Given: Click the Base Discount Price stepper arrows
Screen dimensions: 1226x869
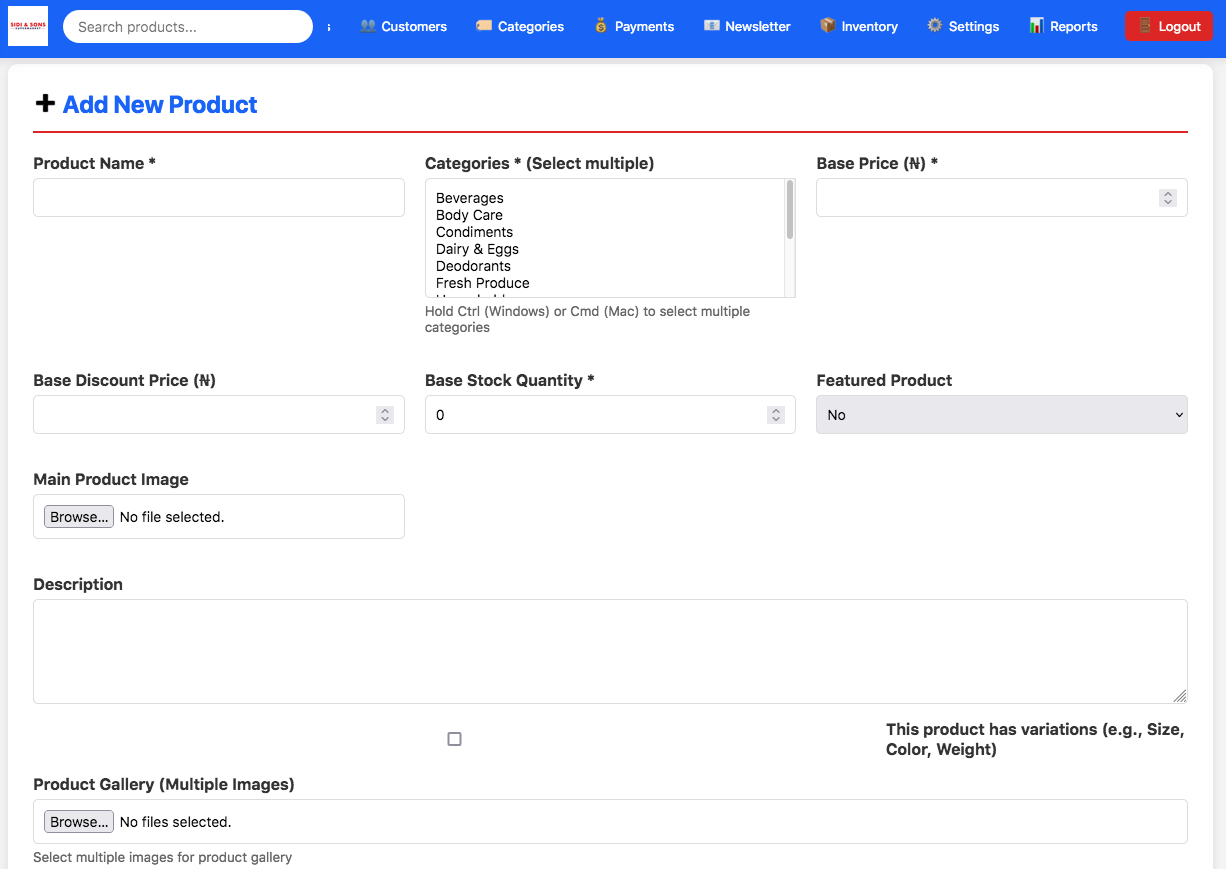Looking at the screenshot, I should pyautogui.click(x=385, y=415).
